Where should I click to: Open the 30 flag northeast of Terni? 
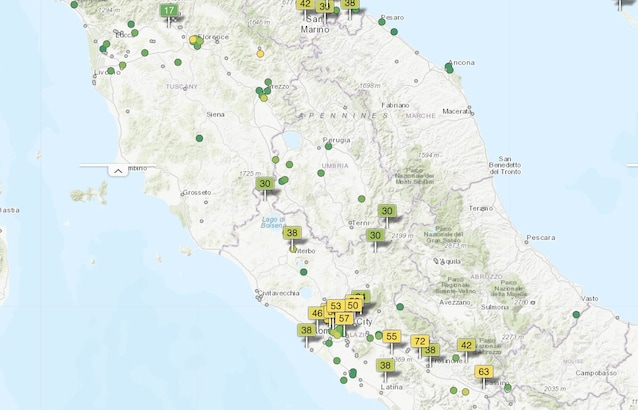387,211
